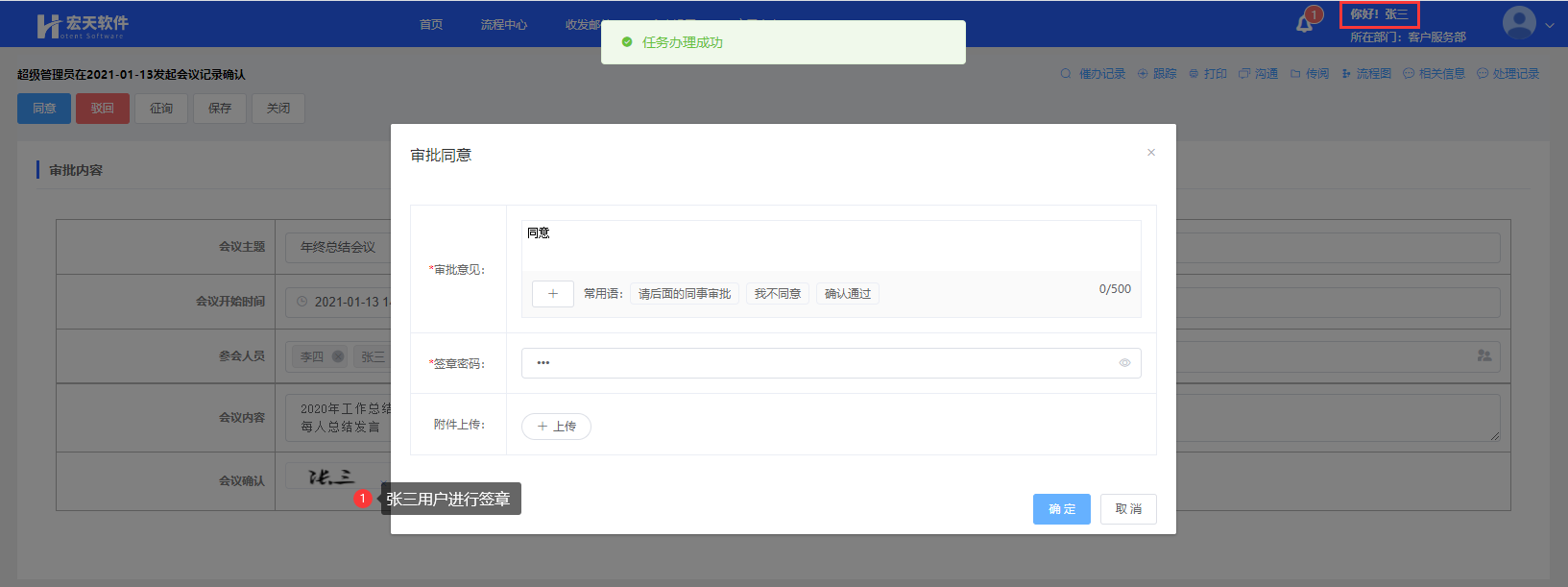Click the user avatar icon
Image resolution: width=1568 pixels, height=587 pixels.
pos(1518,22)
